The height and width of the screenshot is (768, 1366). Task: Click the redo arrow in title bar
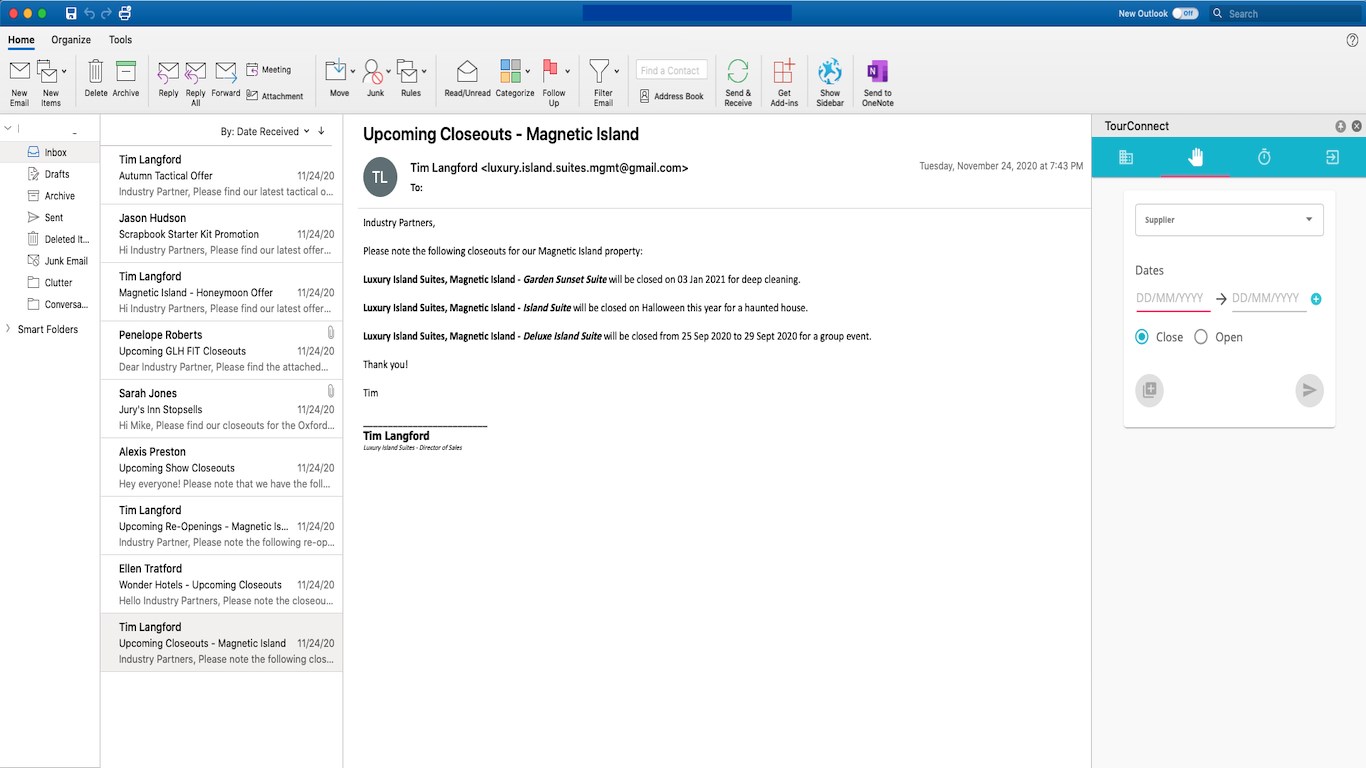click(106, 13)
